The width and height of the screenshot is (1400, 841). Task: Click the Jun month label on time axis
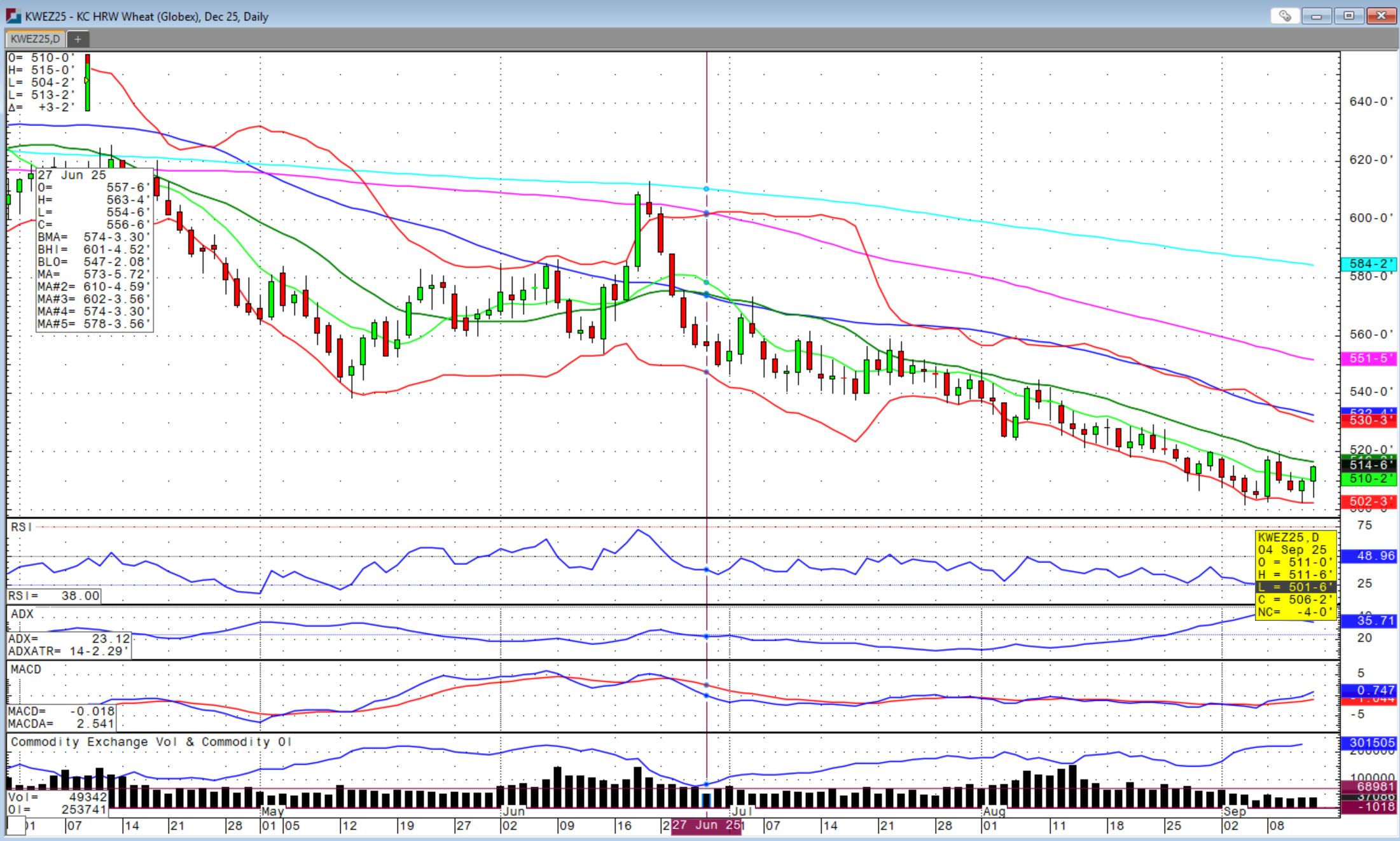pyautogui.click(x=513, y=811)
